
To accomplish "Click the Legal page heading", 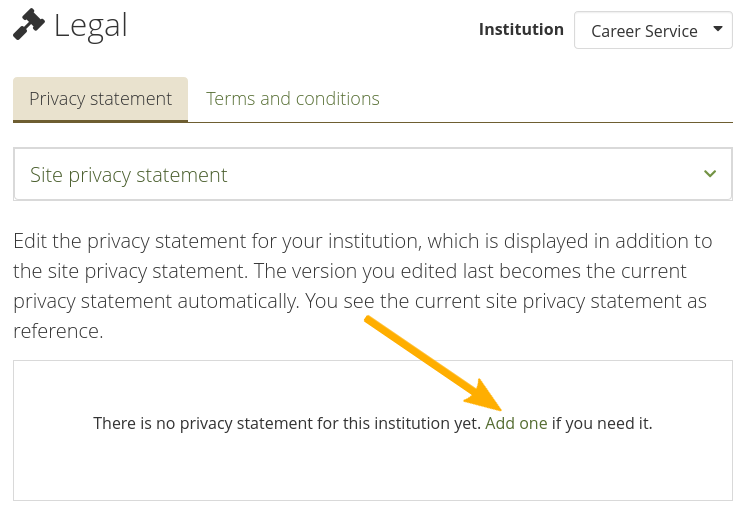I will (91, 25).
